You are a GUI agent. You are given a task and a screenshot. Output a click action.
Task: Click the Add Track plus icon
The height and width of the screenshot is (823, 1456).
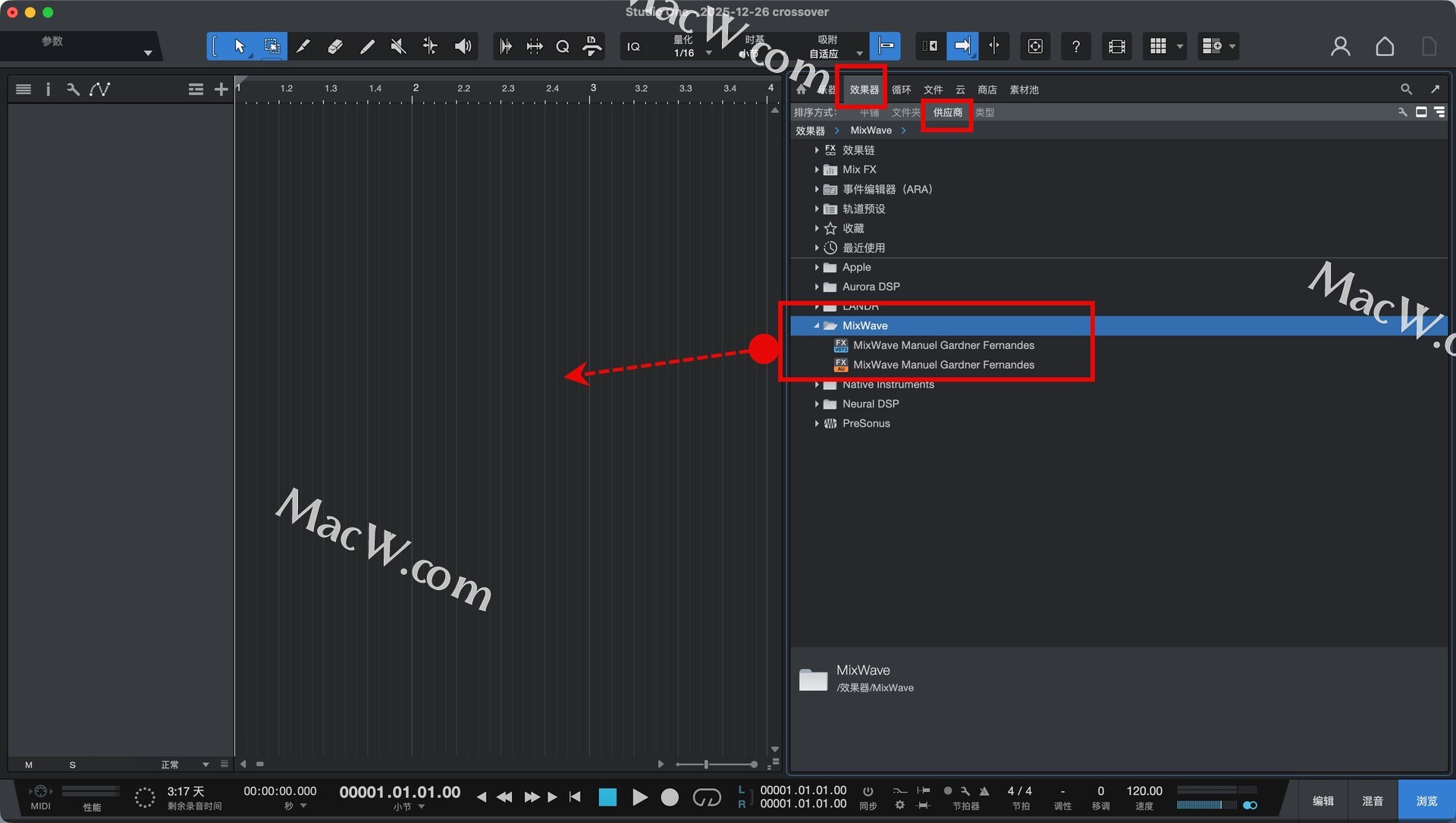(221, 90)
